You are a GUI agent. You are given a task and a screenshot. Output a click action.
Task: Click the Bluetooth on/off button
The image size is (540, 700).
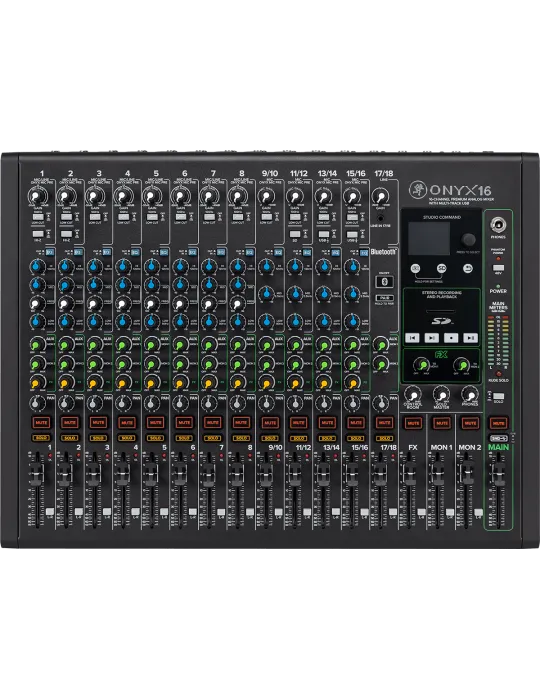click(x=385, y=282)
